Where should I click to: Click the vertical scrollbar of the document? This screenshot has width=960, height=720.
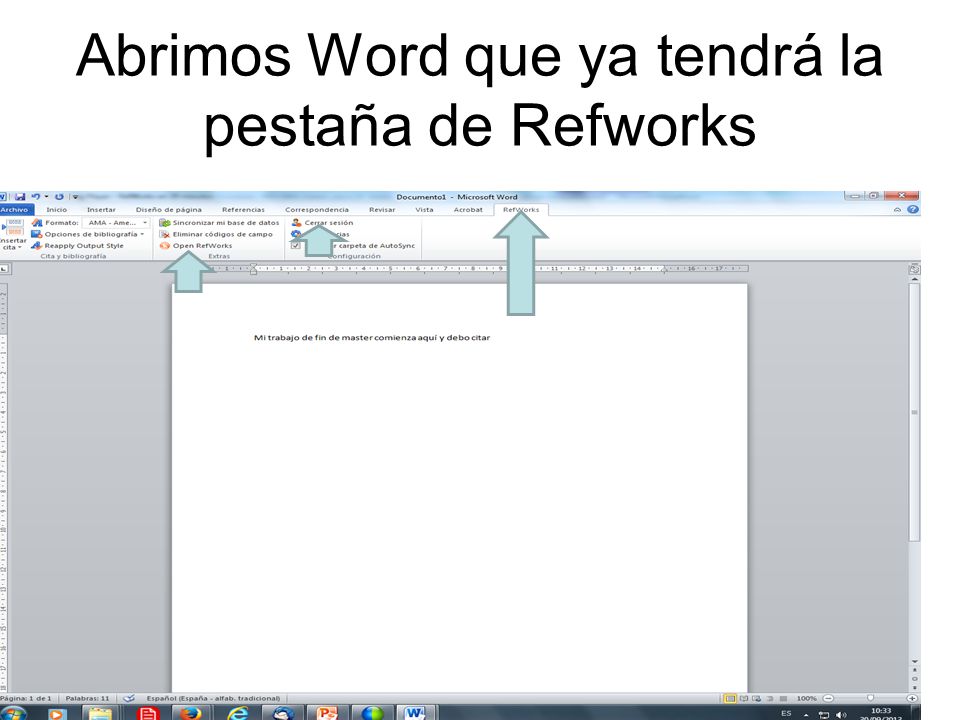(915, 411)
